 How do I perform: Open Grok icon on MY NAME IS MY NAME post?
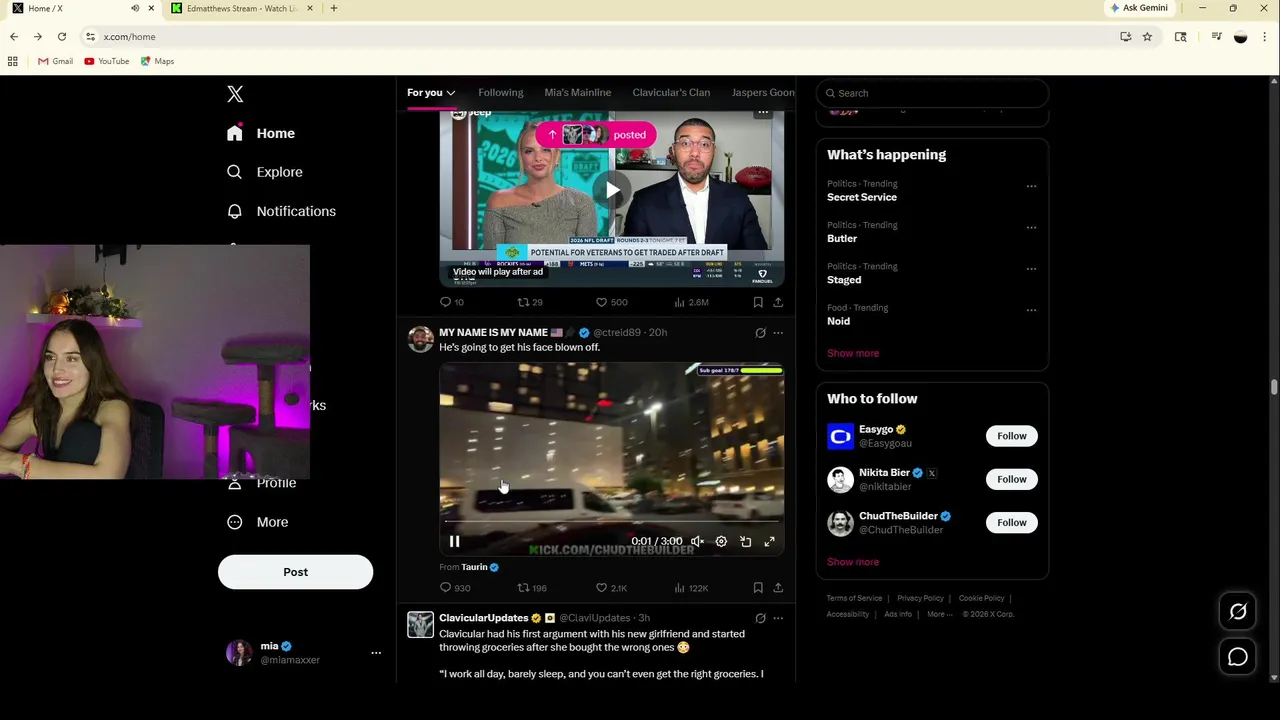760,333
